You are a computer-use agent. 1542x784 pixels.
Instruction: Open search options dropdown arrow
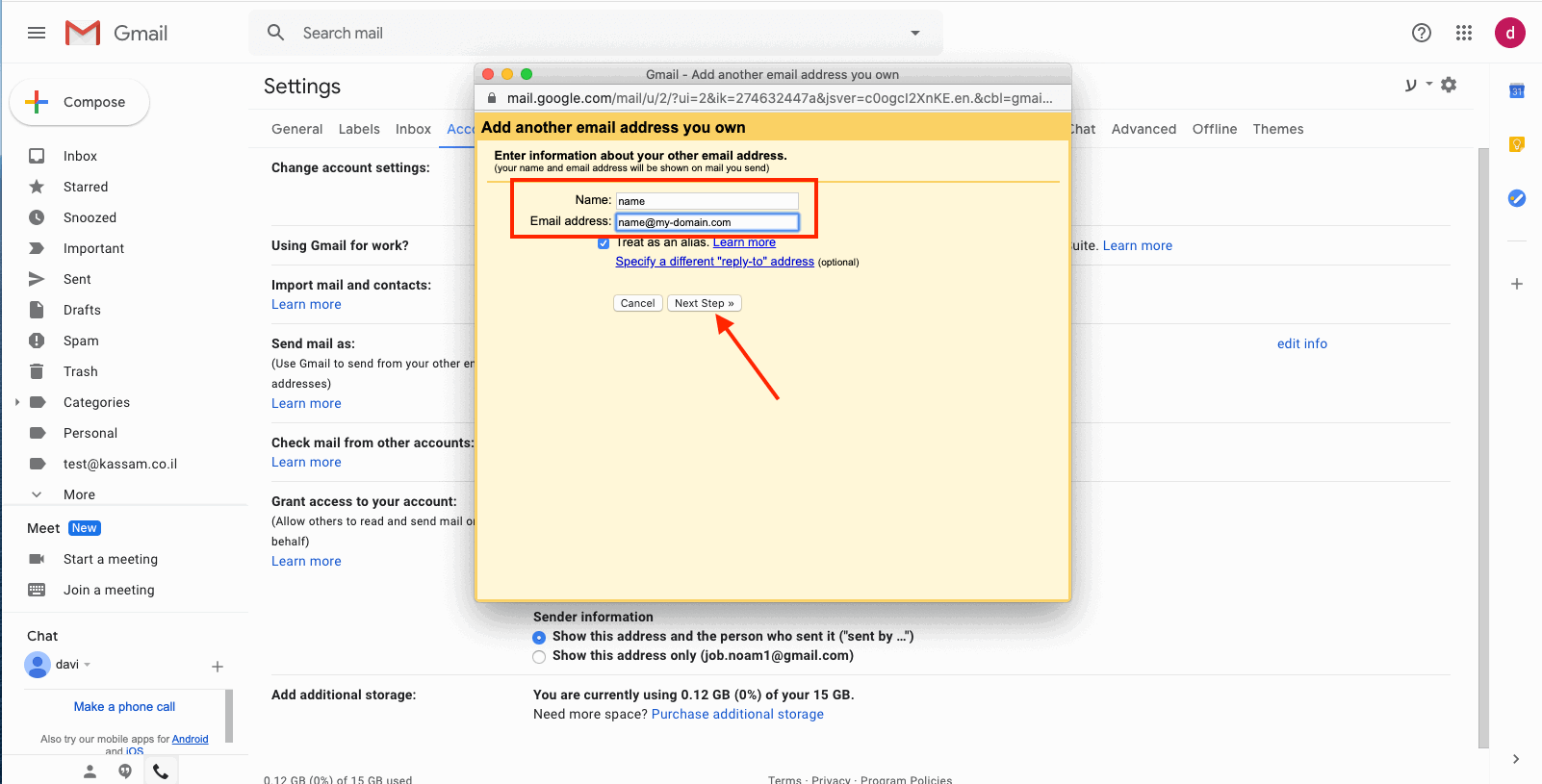tap(915, 33)
